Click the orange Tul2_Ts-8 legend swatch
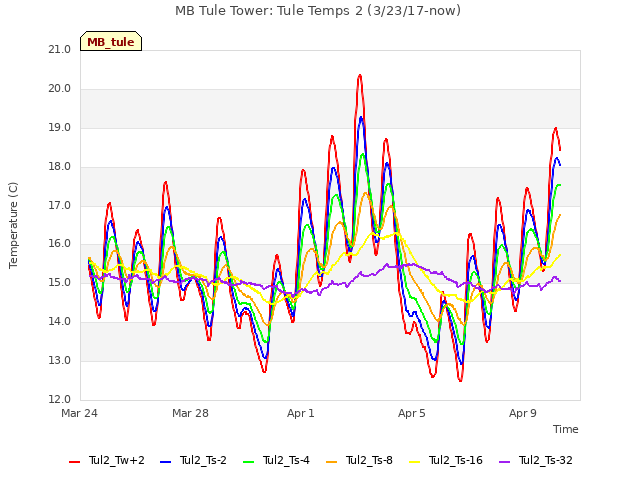The height and width of the screenshot is (480, 640). (331, 462)
